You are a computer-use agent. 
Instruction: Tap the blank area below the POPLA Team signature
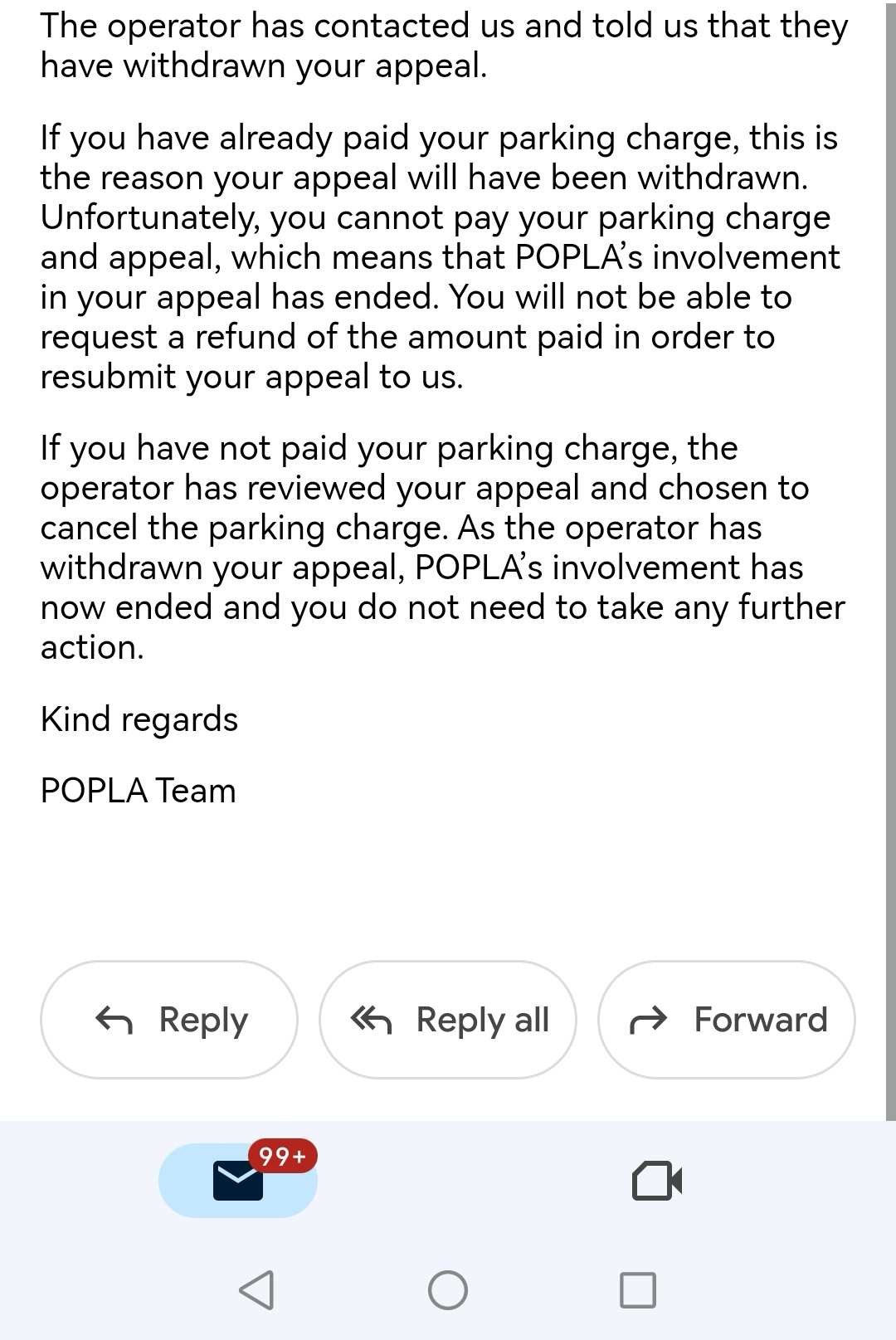tap(448, 880)
